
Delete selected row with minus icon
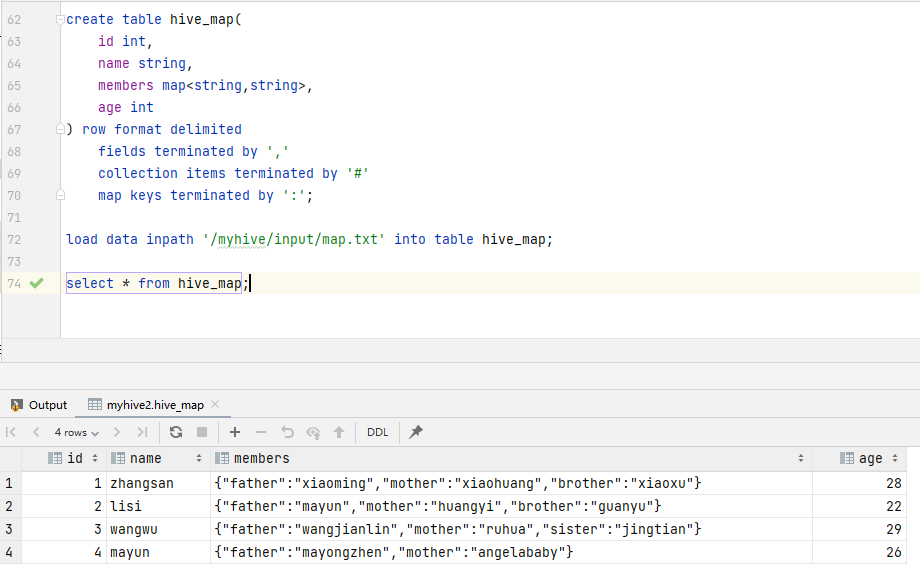(x=261, y=433)
